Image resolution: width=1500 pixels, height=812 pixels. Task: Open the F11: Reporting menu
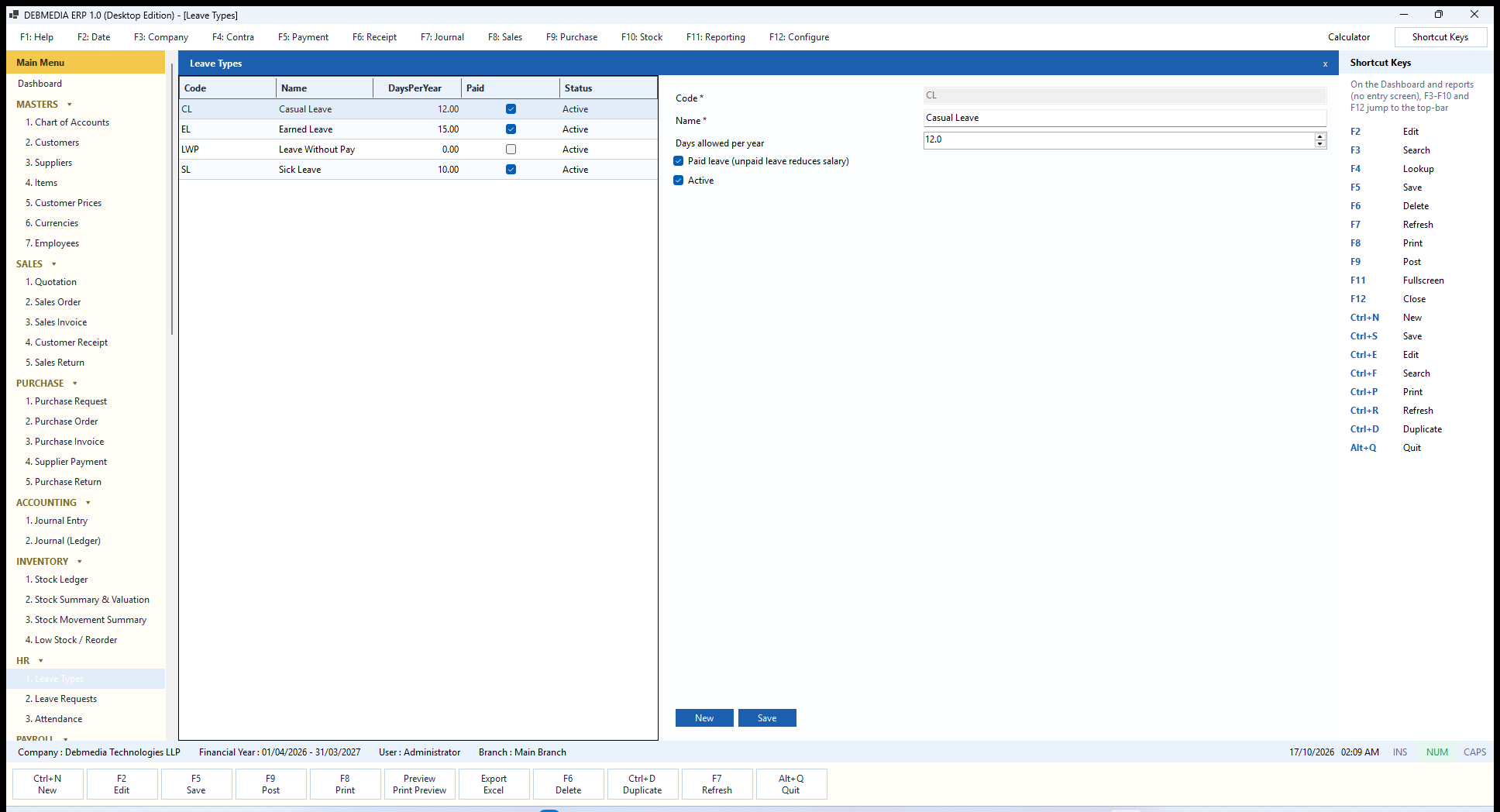point(716,37)
